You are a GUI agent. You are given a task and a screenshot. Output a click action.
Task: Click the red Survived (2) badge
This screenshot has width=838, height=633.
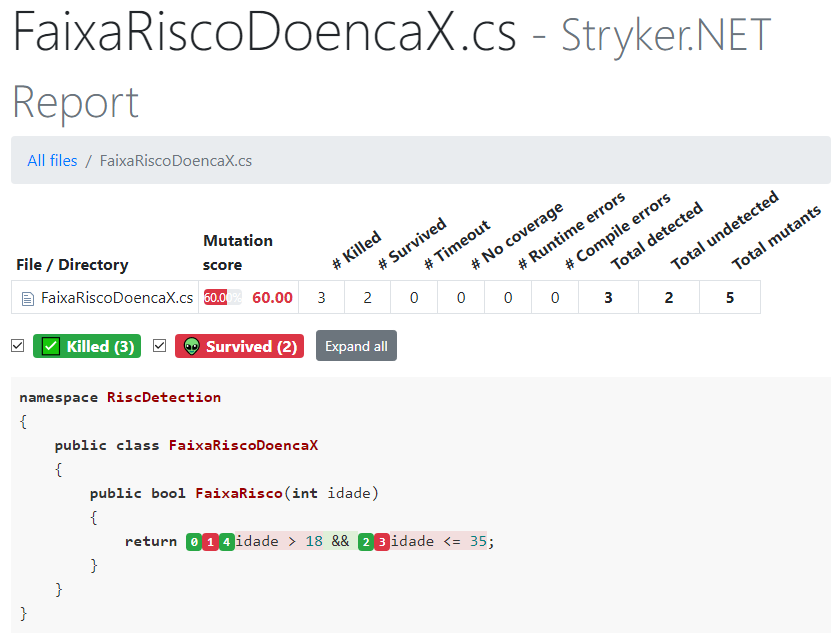click(x=239, y=346)
